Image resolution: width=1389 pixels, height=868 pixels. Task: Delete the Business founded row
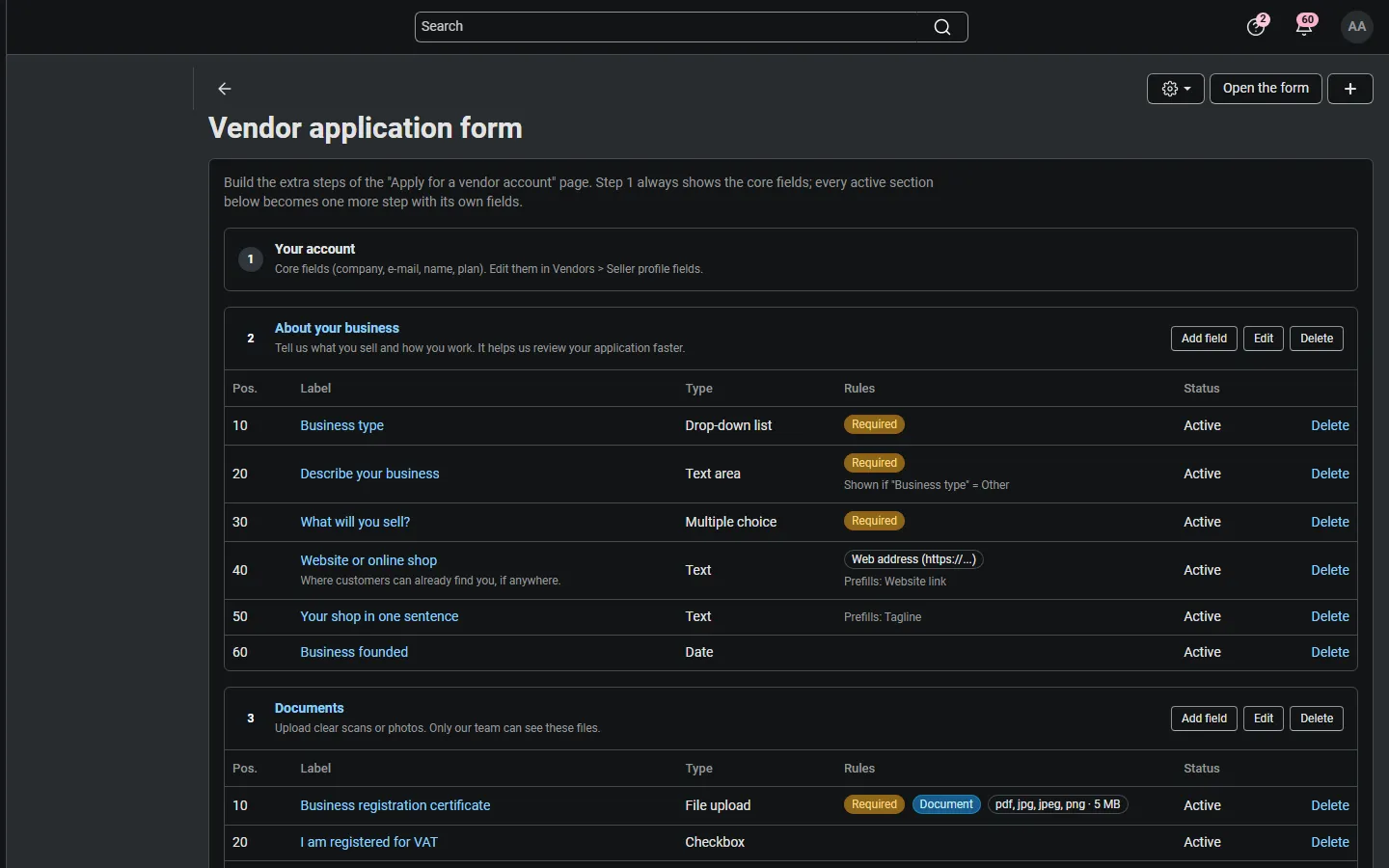1330,652
